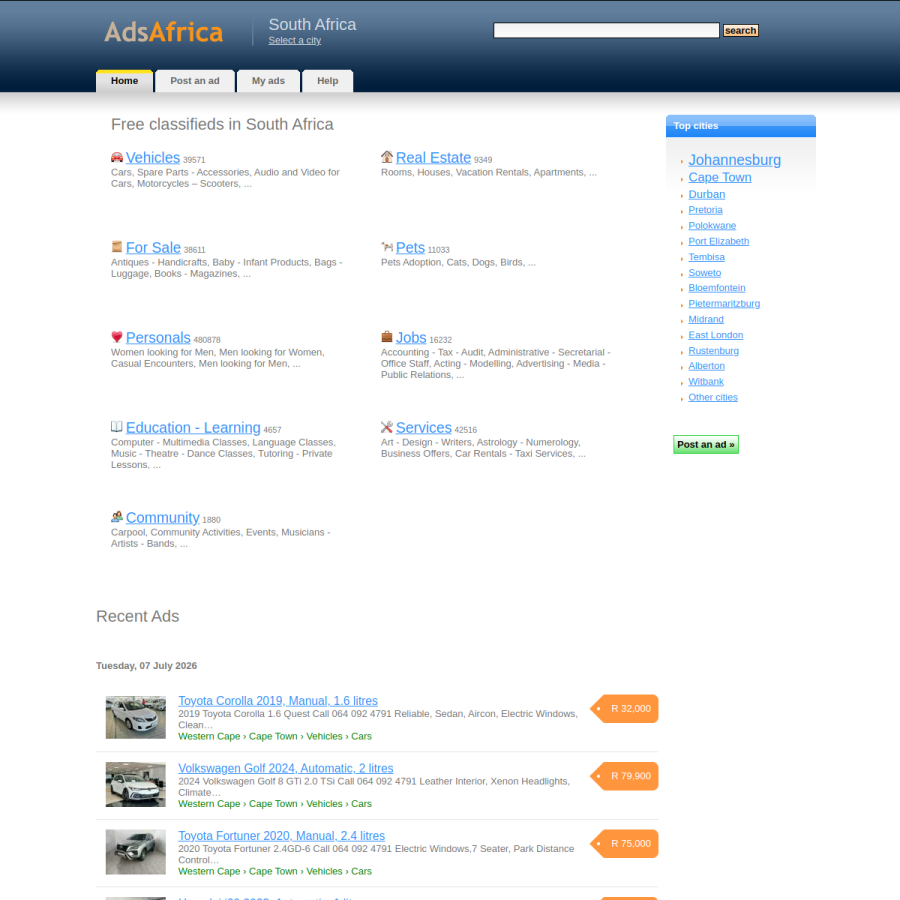900x900 pixels.
Task: Click the book icon beside Education - Learning
Action: point(117,426)
